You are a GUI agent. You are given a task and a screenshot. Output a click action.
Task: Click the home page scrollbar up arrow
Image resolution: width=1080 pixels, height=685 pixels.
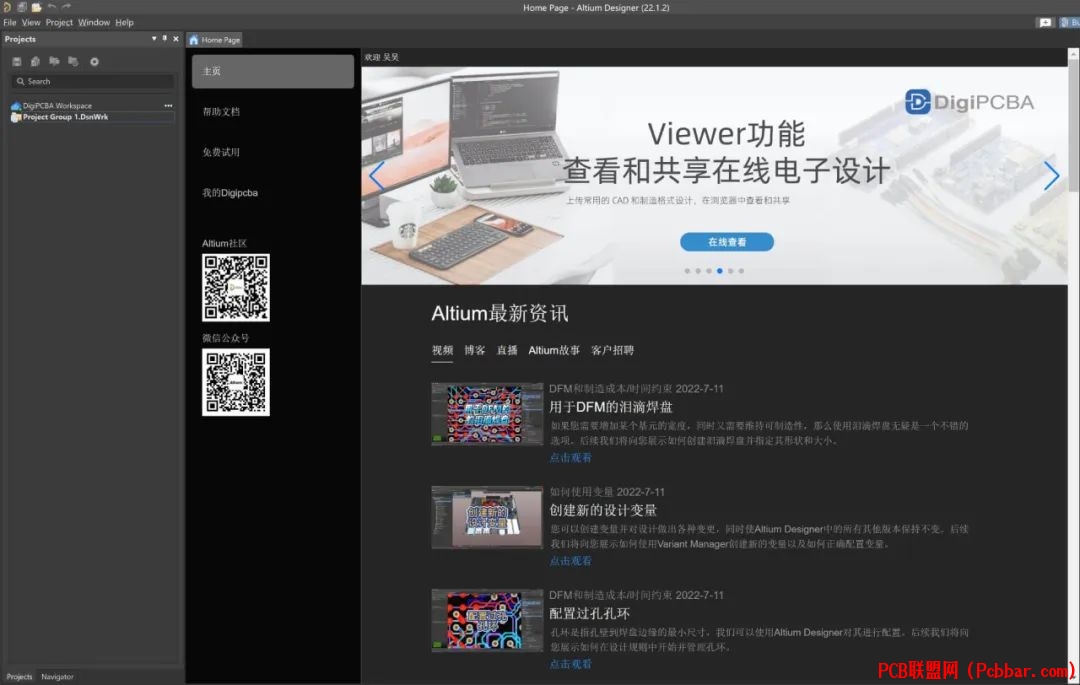tap(1074, 53)
